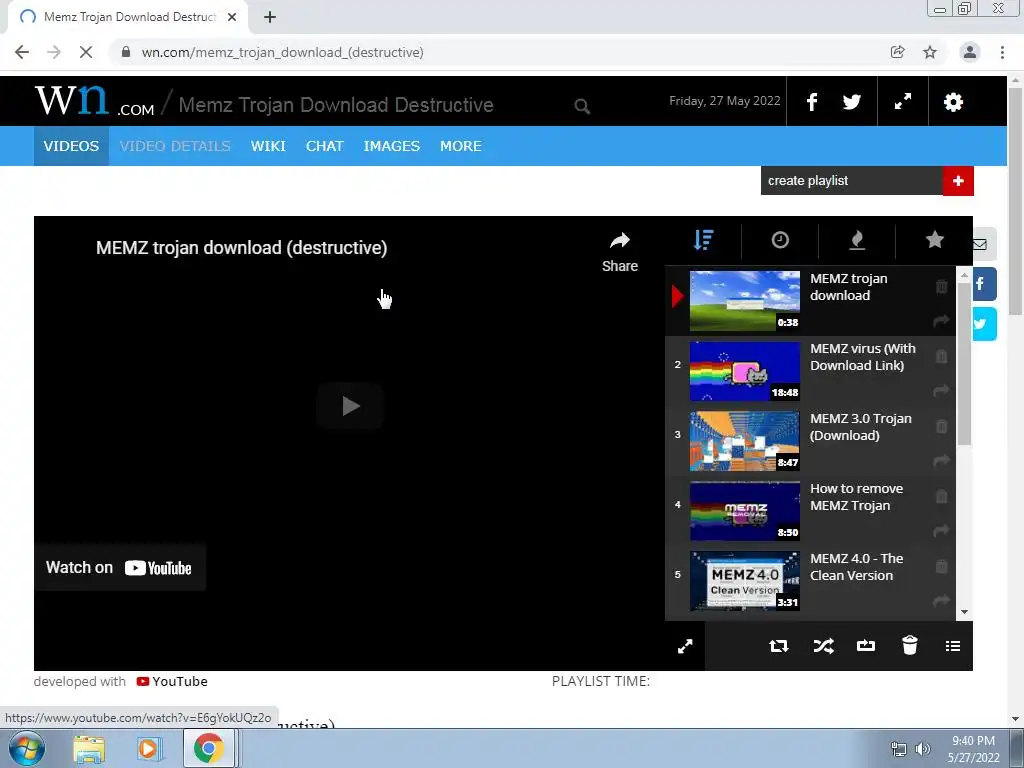The width and height of the screenshot is (1024, 768).
Task: Stop page loading with the X button
Action: tap(86, 52)
